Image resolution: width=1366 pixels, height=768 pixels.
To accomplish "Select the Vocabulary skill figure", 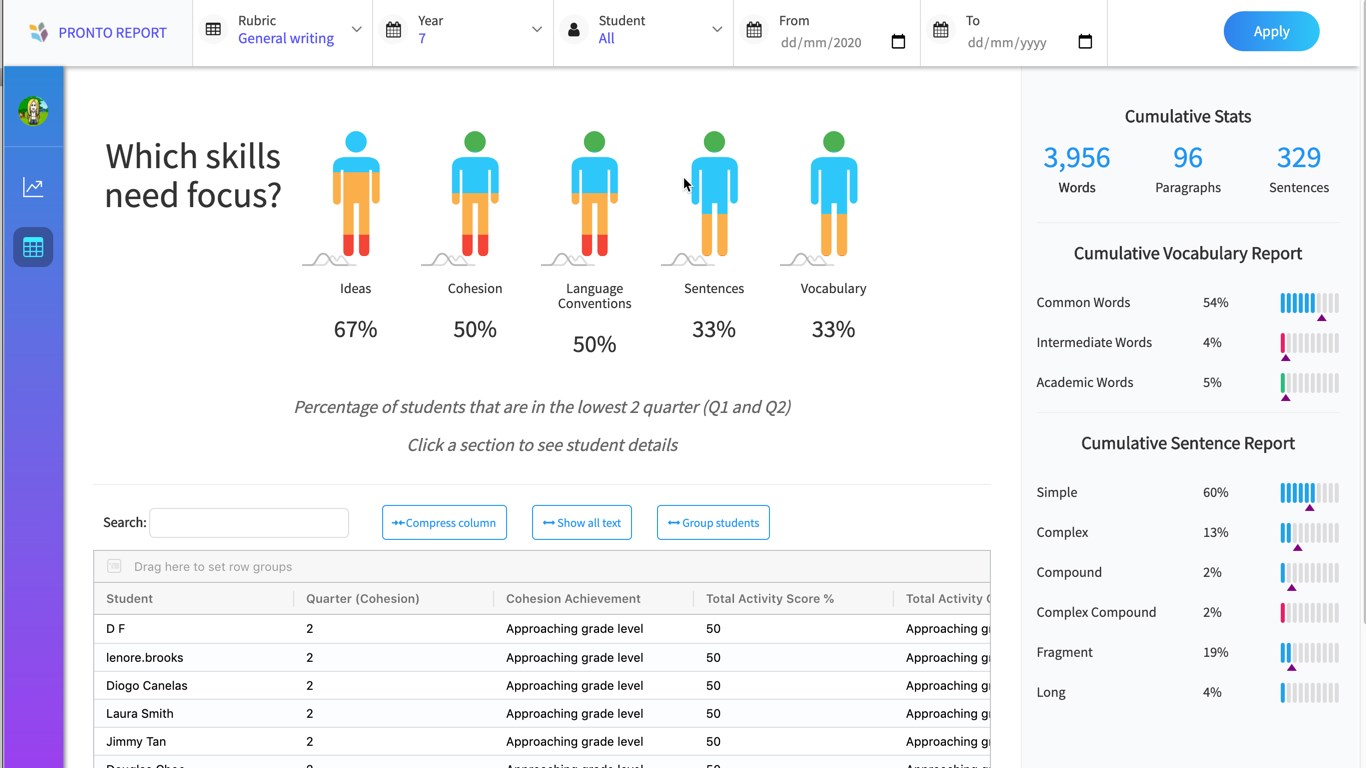I will 833,194.
